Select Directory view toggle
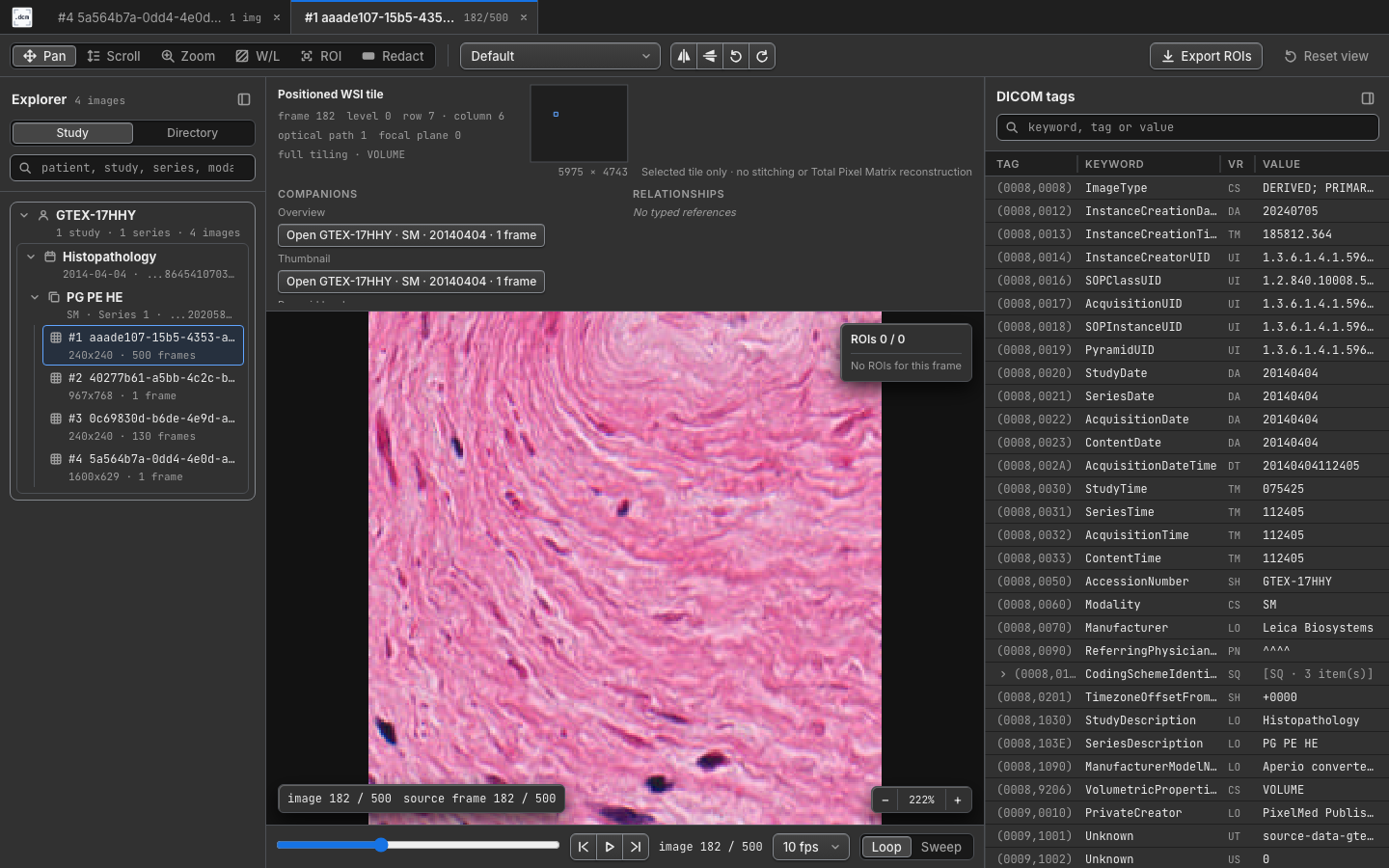Screen dimensions: 1389x868 tap(193, 133)
